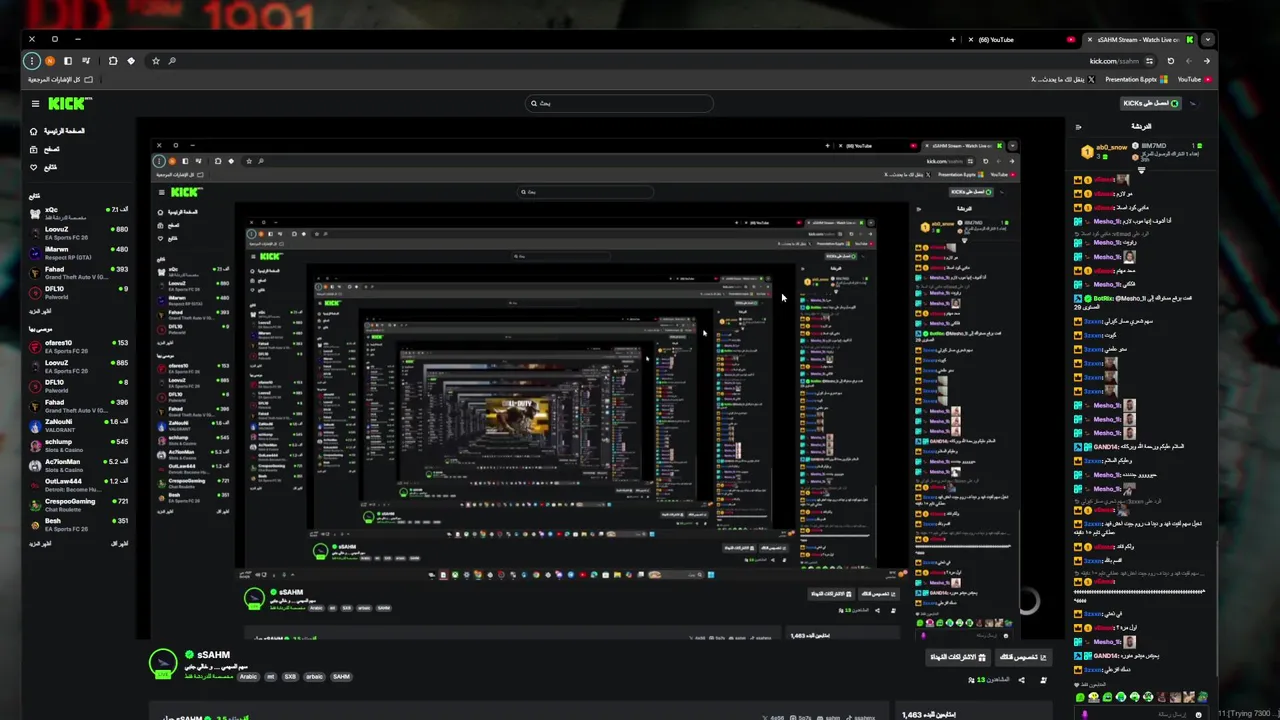Reload the page with the refresh icon
This screenshot has height=720, width=1280.
[1171, 61]
